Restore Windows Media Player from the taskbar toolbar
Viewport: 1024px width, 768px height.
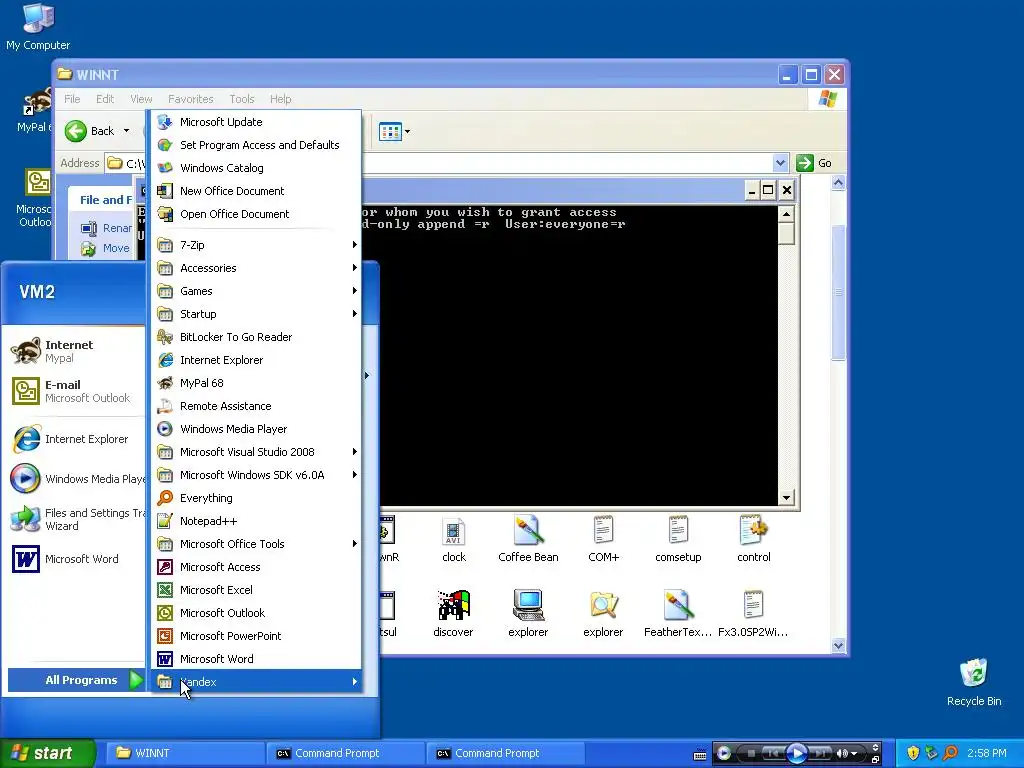[x=875, y=760]
